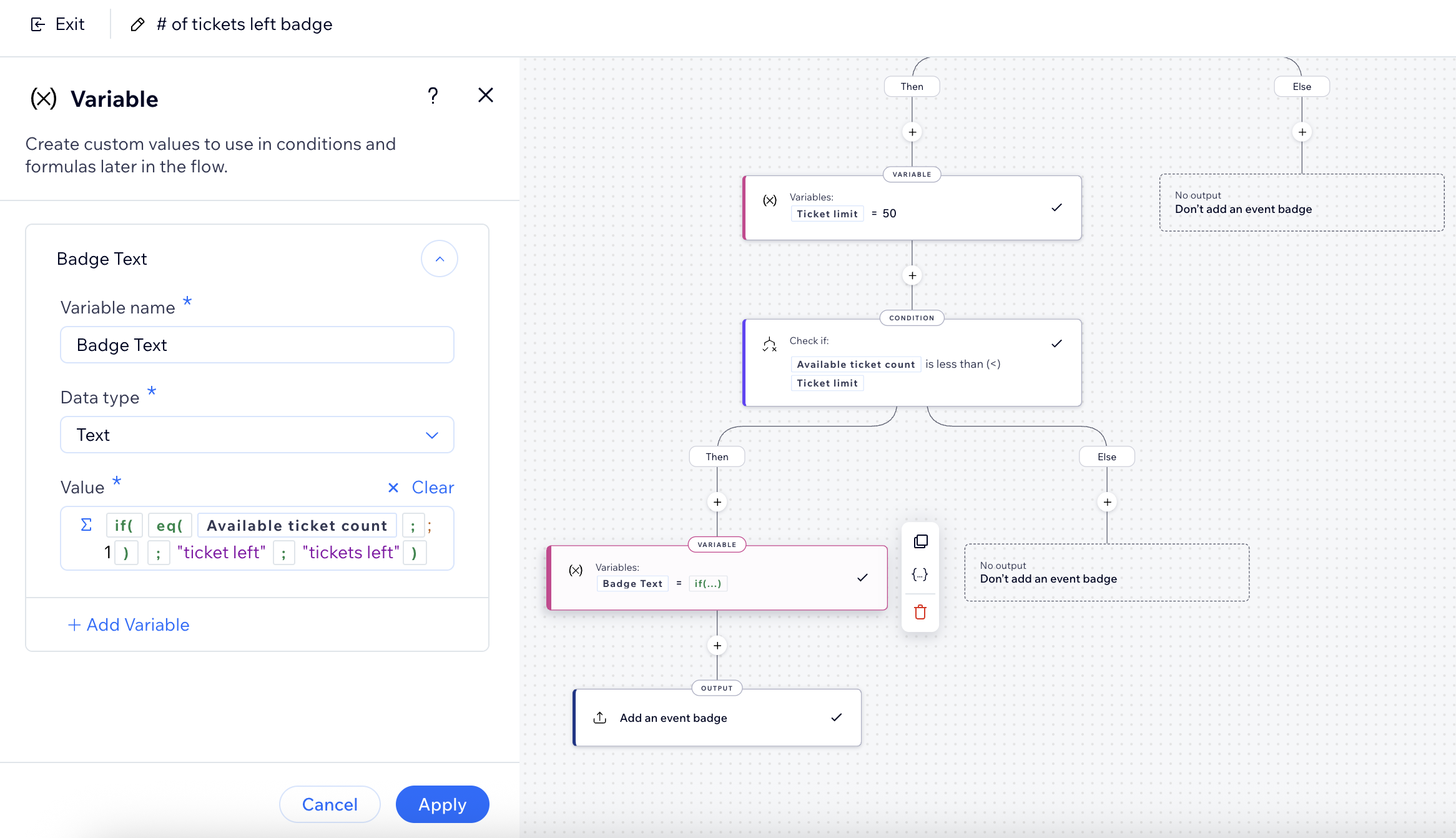
Task: Open the Data type dropdown
Action: point(257,435)
